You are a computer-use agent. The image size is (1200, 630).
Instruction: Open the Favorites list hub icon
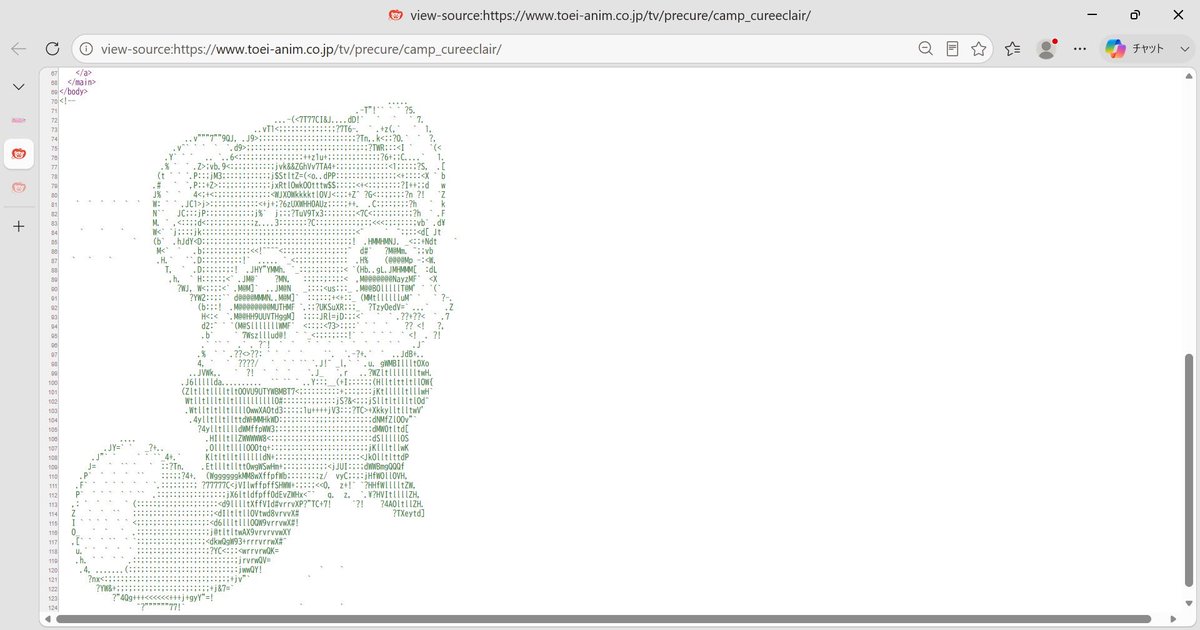(x=1013, y=48)
